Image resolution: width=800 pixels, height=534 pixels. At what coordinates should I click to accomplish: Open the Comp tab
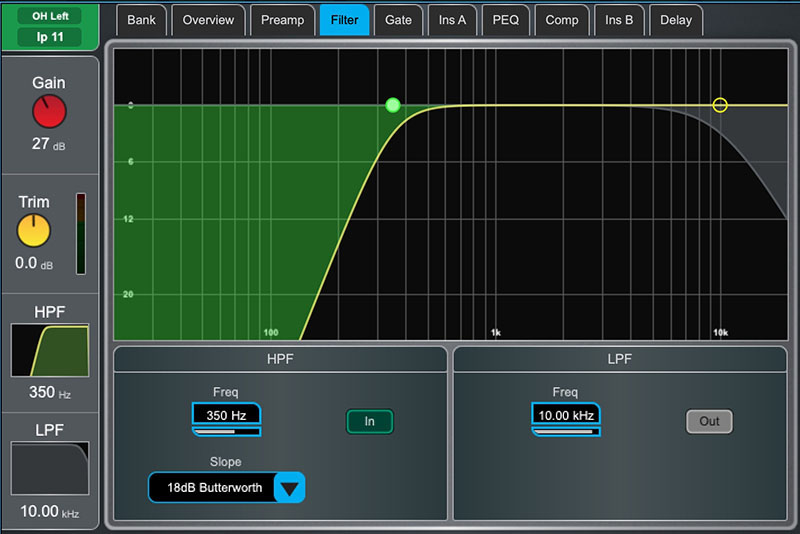(x=562, y=20)
